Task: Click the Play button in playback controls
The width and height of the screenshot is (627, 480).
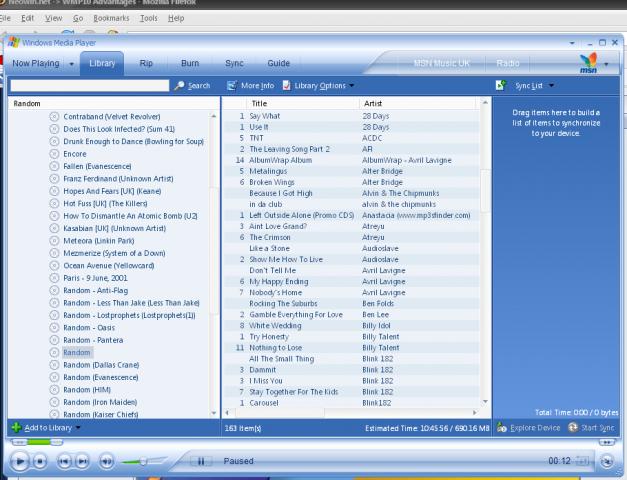Action: click(19, 462)
